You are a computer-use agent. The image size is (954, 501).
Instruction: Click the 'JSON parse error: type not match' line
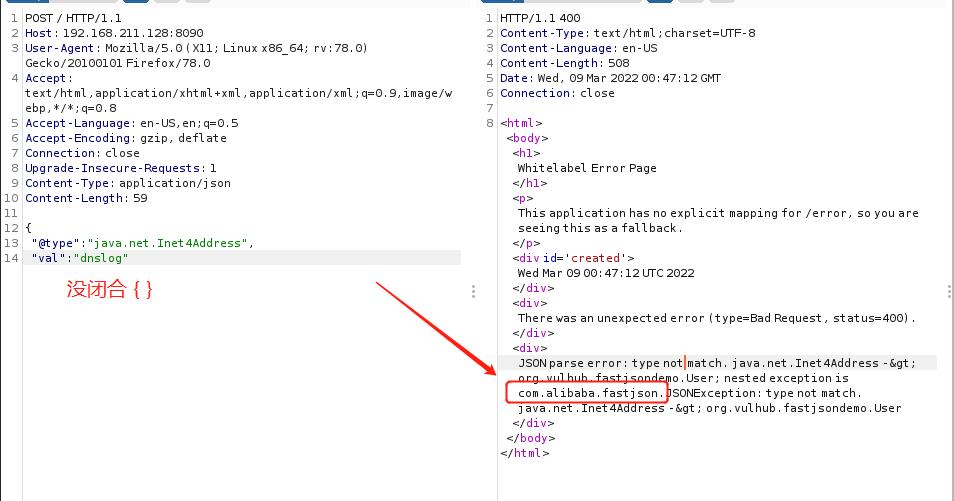[717, 363]
